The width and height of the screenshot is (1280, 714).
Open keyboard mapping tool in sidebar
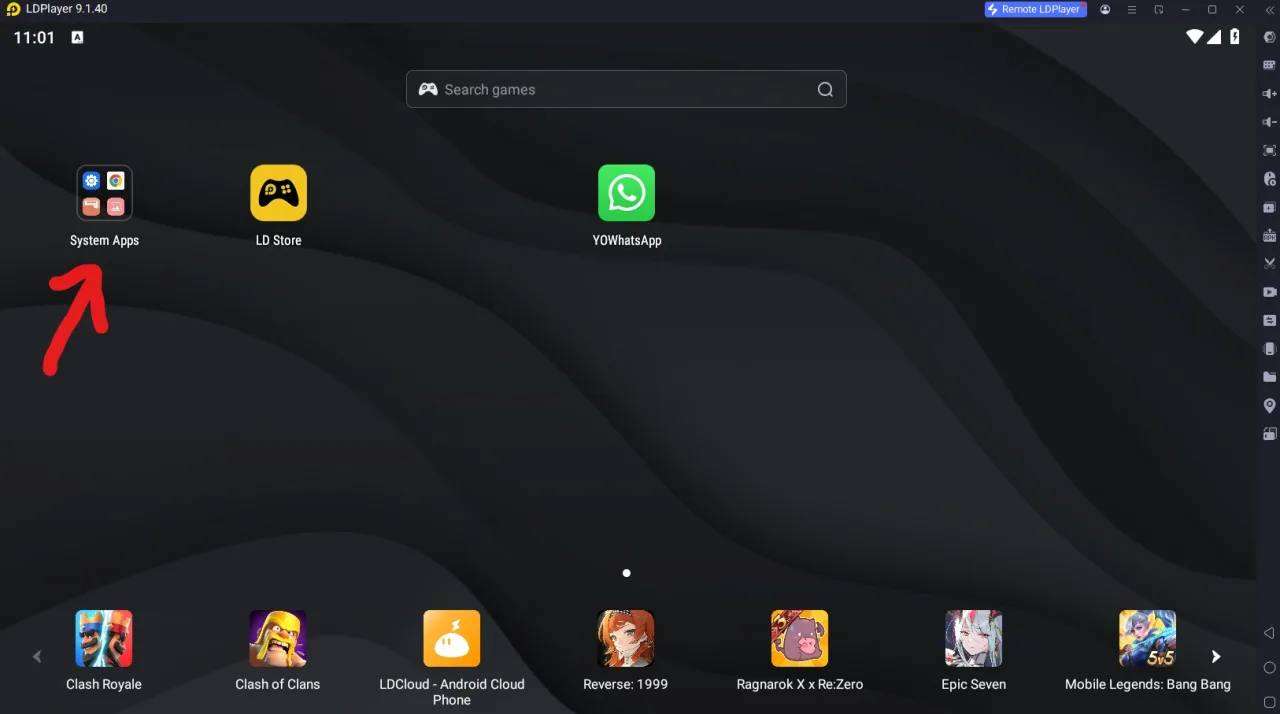[x=1270, y=65]
